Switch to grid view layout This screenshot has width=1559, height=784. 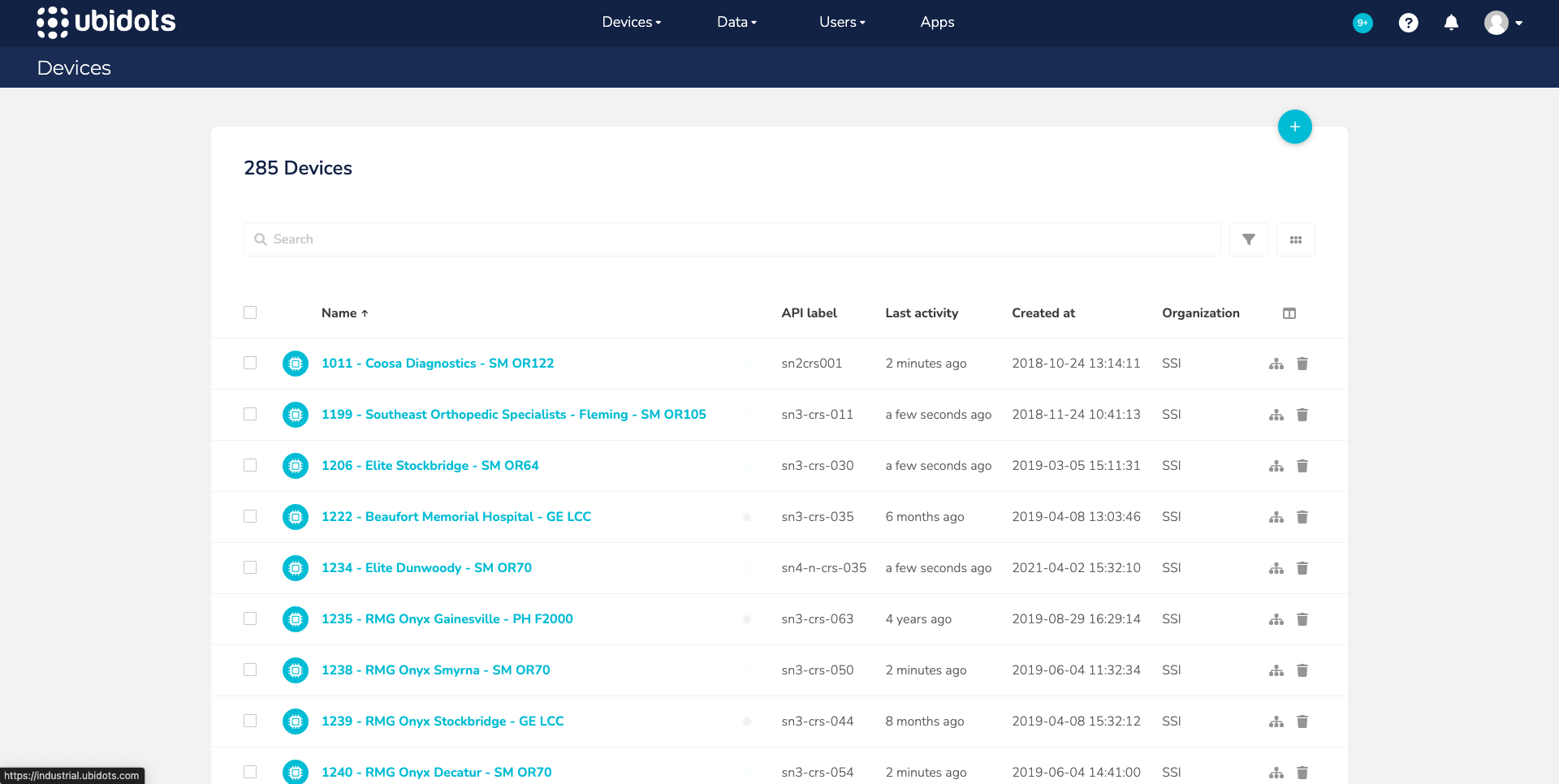(1295, 239)
